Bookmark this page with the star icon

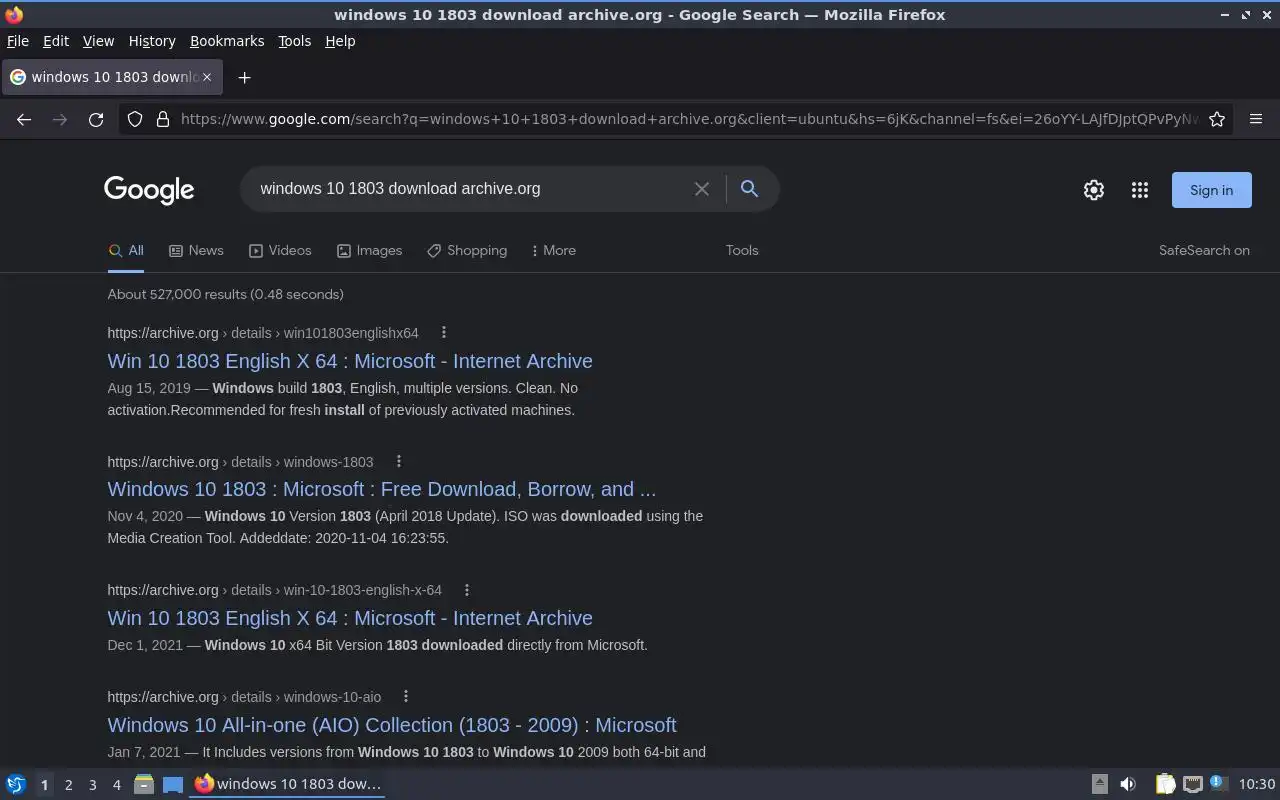(1217, 119)
